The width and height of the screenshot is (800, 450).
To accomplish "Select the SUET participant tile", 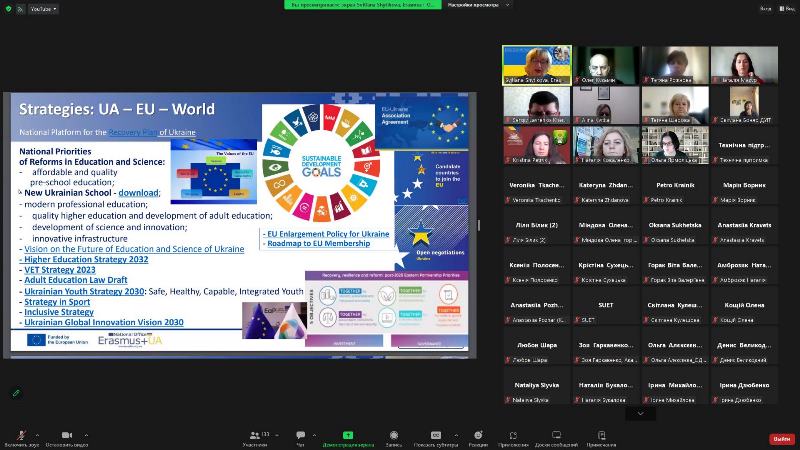I will click(606, 305).
